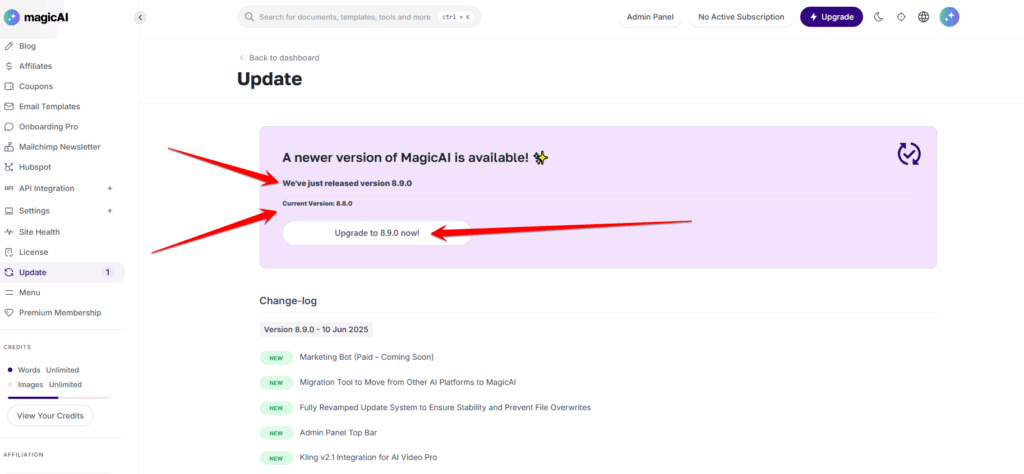Click the Mailchimp Newsletter mailbox icon
This screenshot has width=1024, height=474.
pyautogui.click(x=8, y=147)
